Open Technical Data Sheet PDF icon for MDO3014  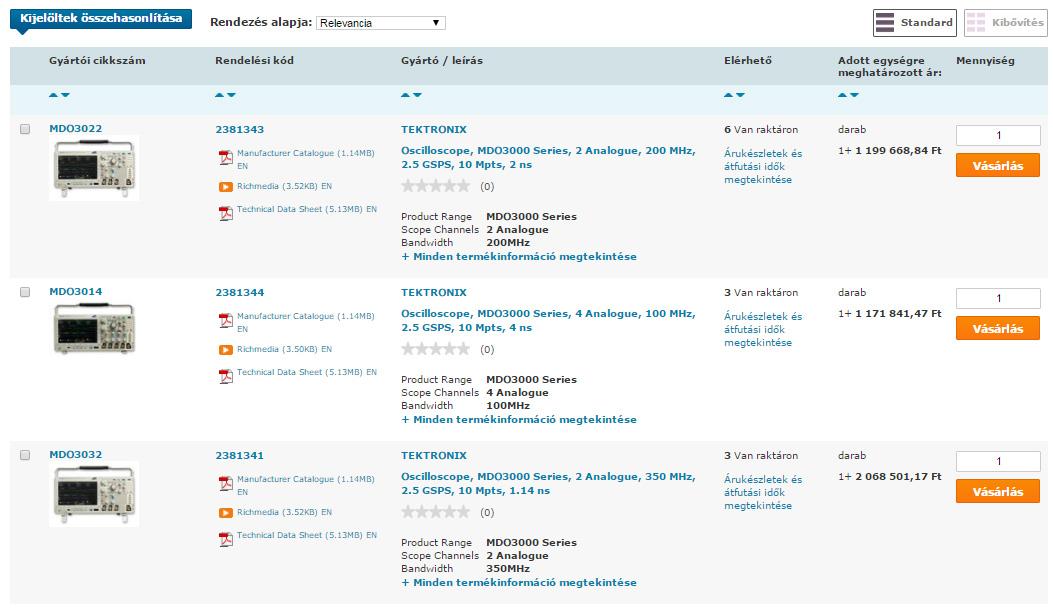(x=226, y=377)
